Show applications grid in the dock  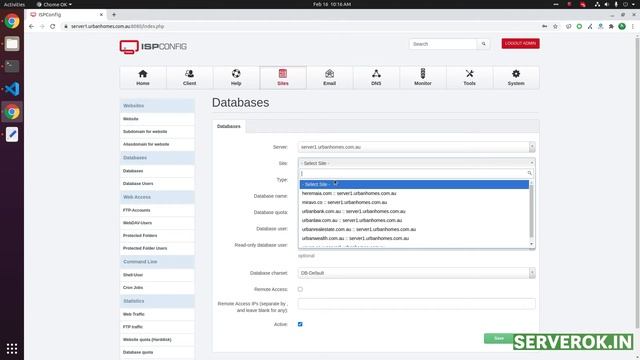point(12,348)
